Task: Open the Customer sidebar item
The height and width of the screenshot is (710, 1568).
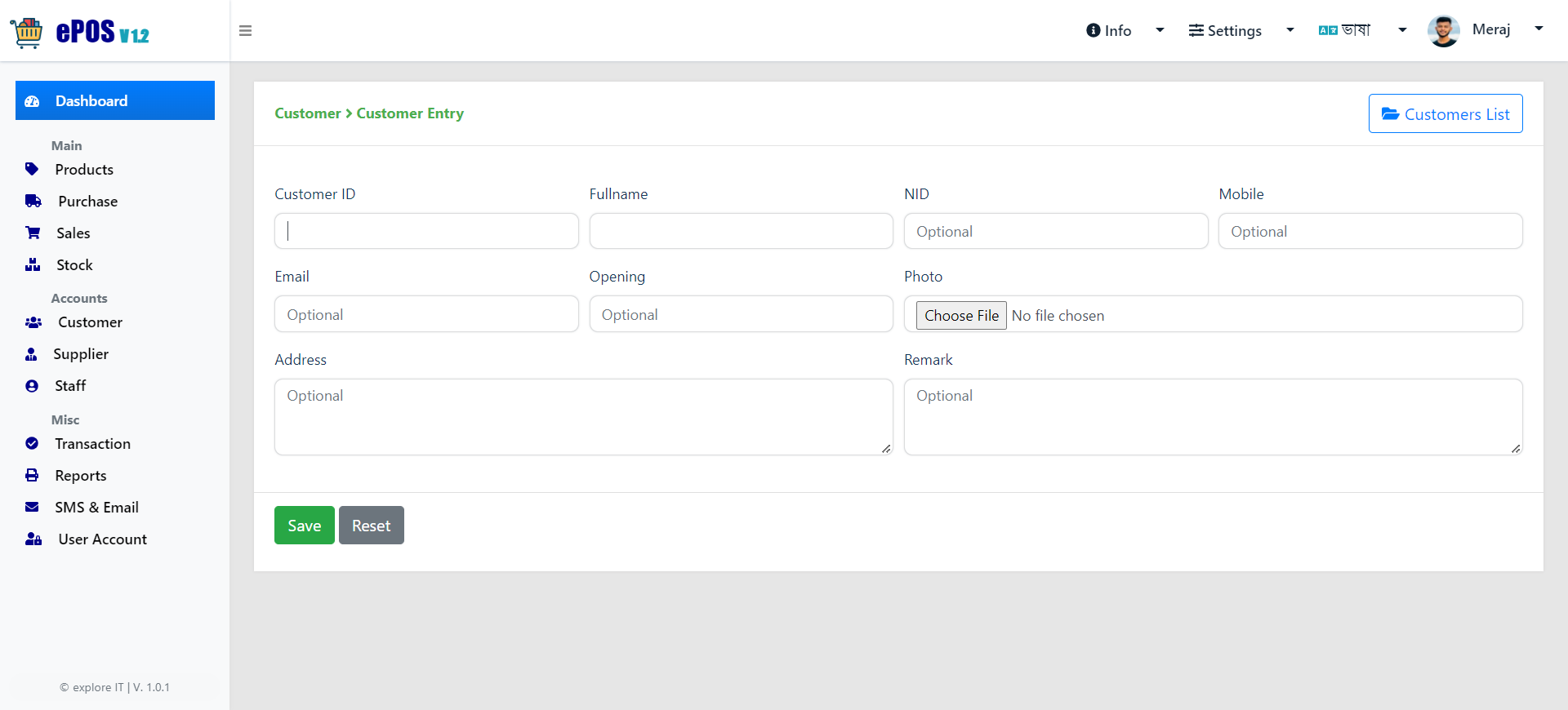Action: click(90, 322)
